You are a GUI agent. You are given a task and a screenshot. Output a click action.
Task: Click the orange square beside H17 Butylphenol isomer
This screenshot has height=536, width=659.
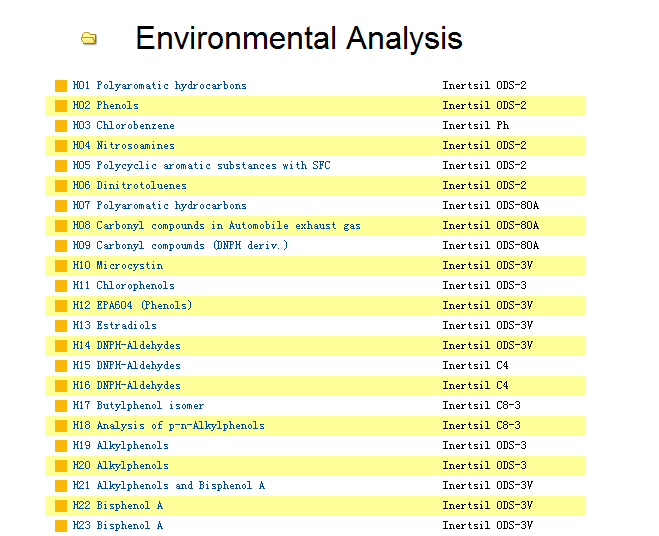61,406
